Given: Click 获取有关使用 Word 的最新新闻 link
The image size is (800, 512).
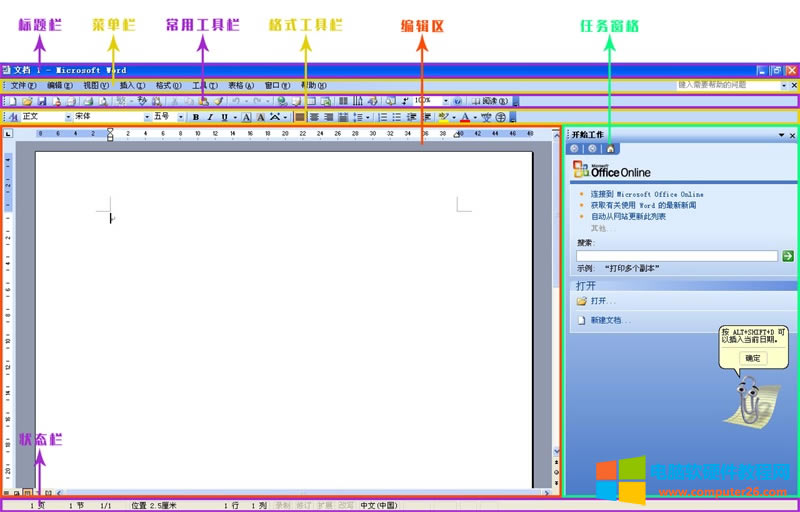Looking at the screenshot, I should tap(643, 206).
